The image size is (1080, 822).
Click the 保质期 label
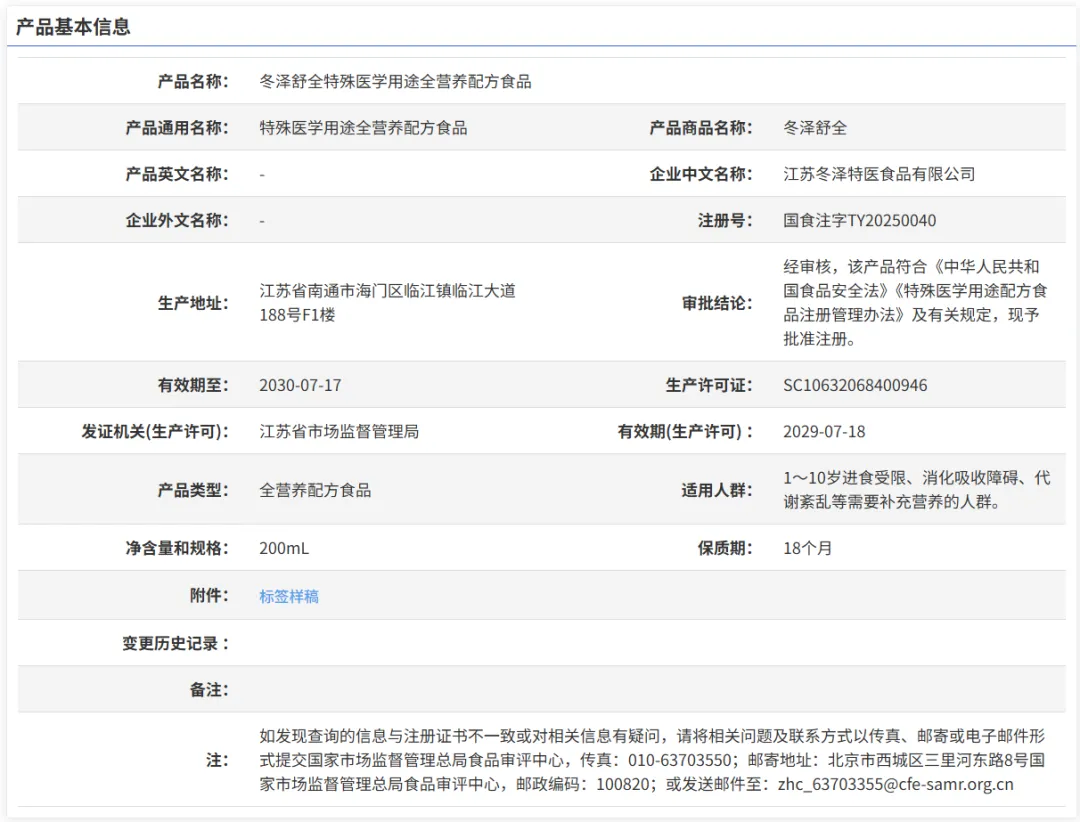tap(725, 548)
